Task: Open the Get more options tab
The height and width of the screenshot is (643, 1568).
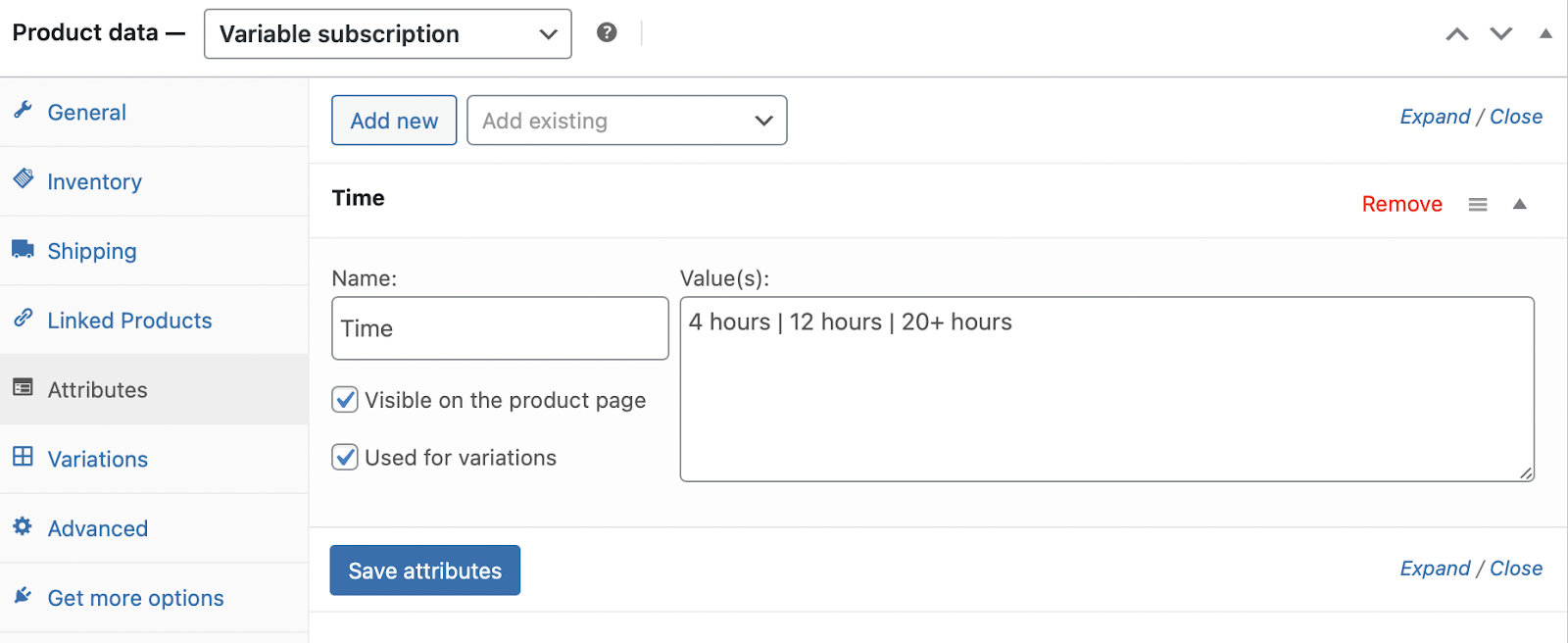Action: pyautogui.click(x=135, y=598)
